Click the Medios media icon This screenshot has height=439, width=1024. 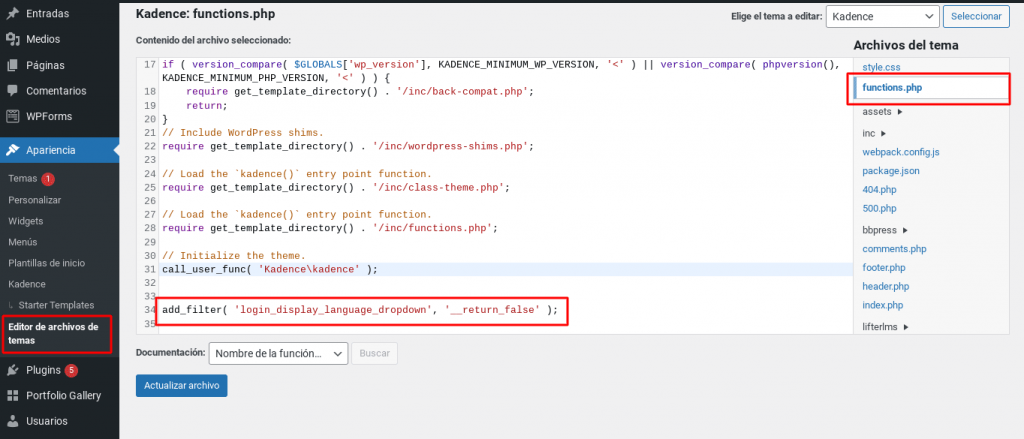tap(12, 39)
